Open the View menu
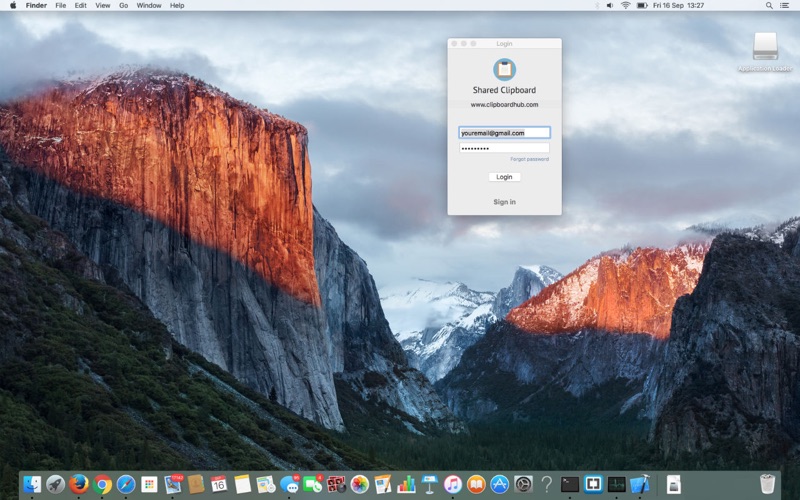The height and width of the screenshot is (500, 800). click(x=103, y=6)
